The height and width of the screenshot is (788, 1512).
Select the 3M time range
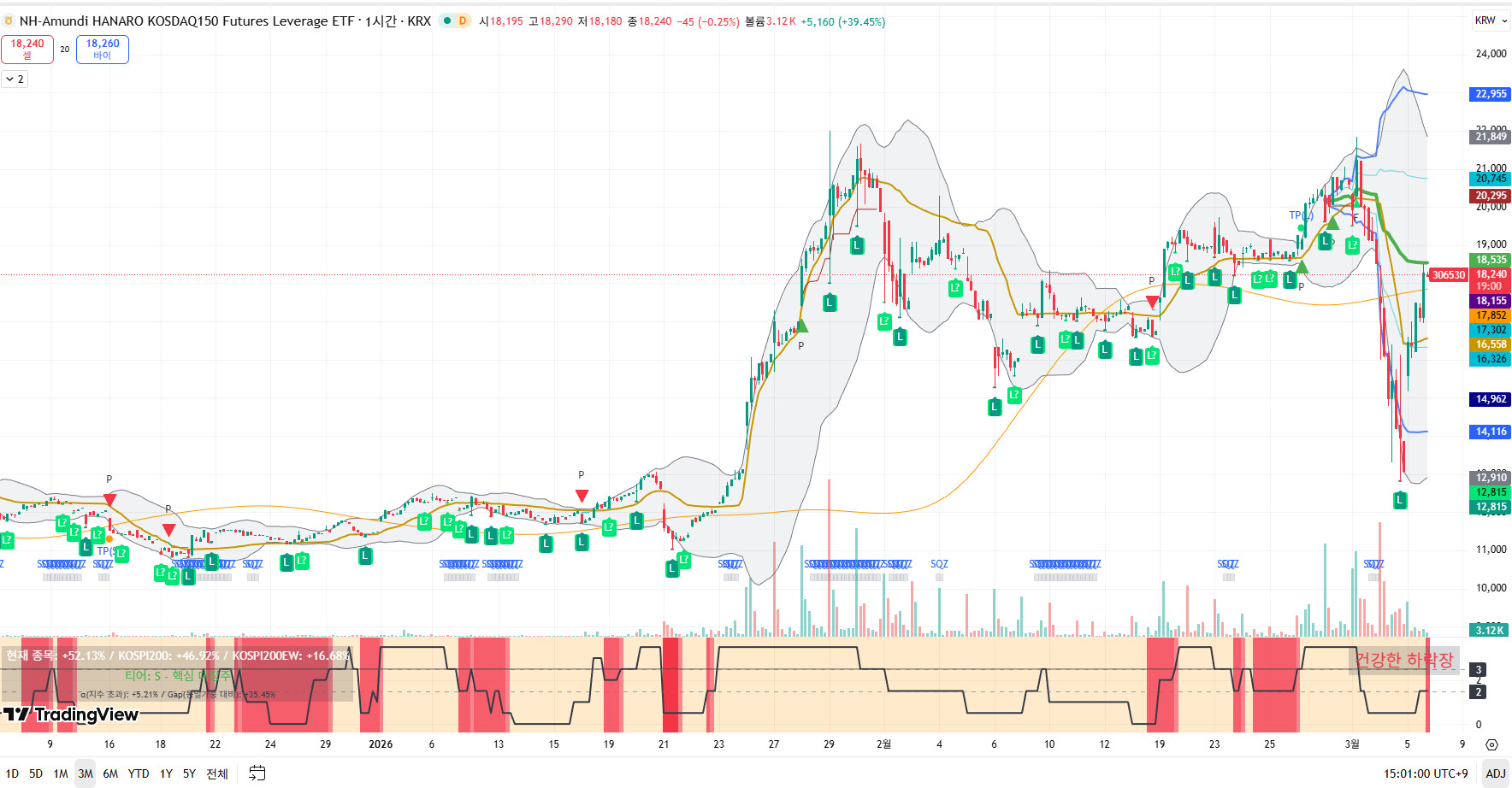tap(86, 773)
